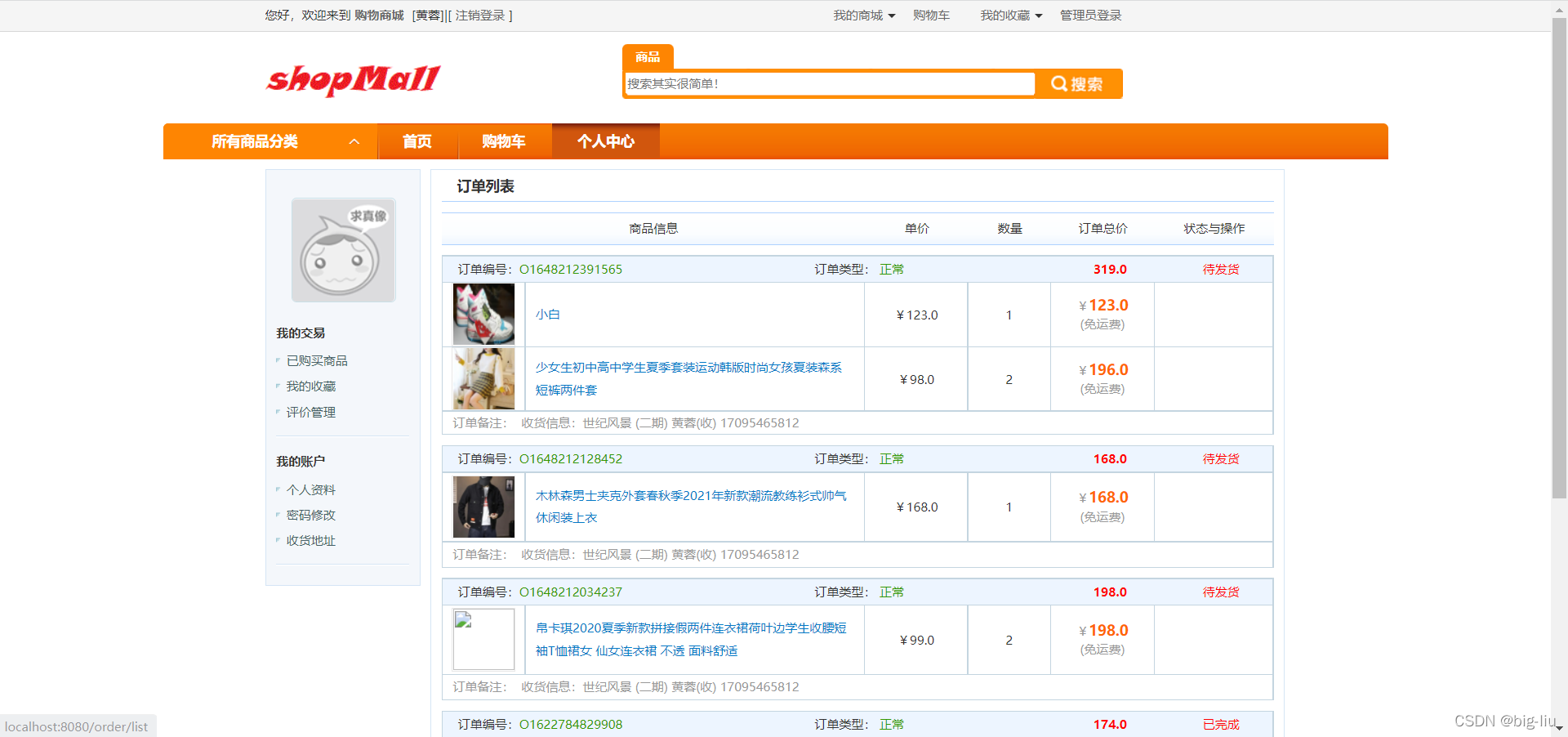Screen dimensions: 1568x737
Task: Open the 购物车 link in top bar
Action: pyautogui.click(x=931, y=16)
